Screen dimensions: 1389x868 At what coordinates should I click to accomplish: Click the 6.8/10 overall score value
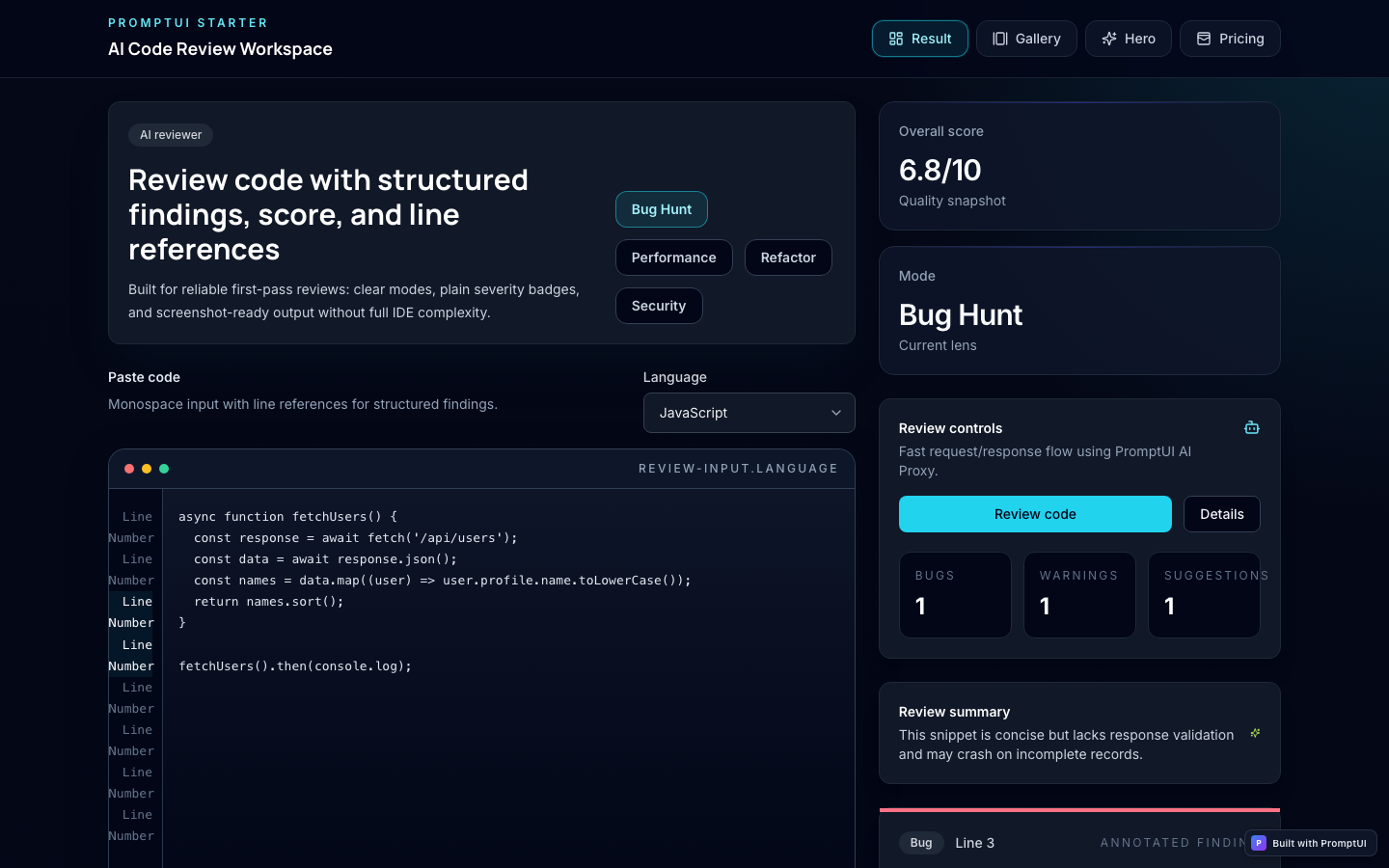[940, 171]
